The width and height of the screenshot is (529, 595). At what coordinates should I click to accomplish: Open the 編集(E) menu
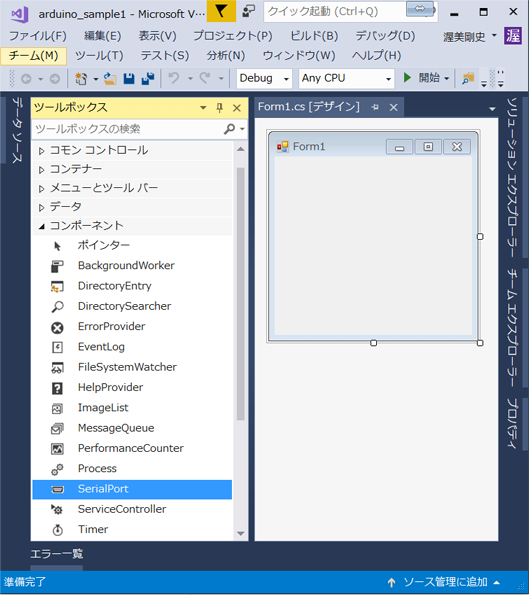[x=102, y=36]
